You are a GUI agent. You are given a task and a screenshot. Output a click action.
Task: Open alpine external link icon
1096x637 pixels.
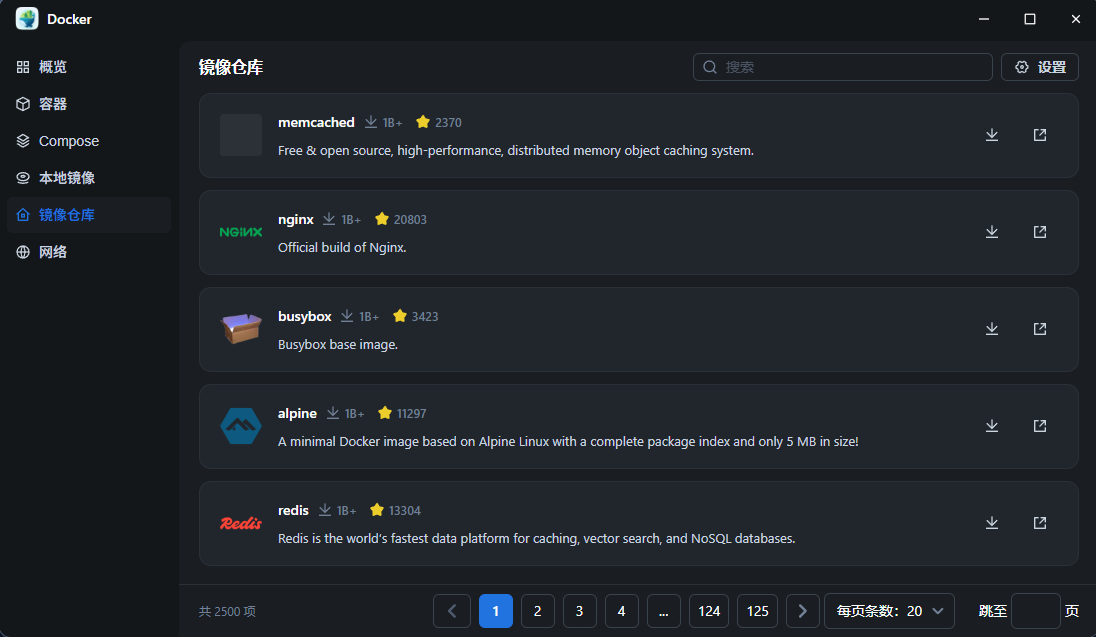coord(1040,426)
